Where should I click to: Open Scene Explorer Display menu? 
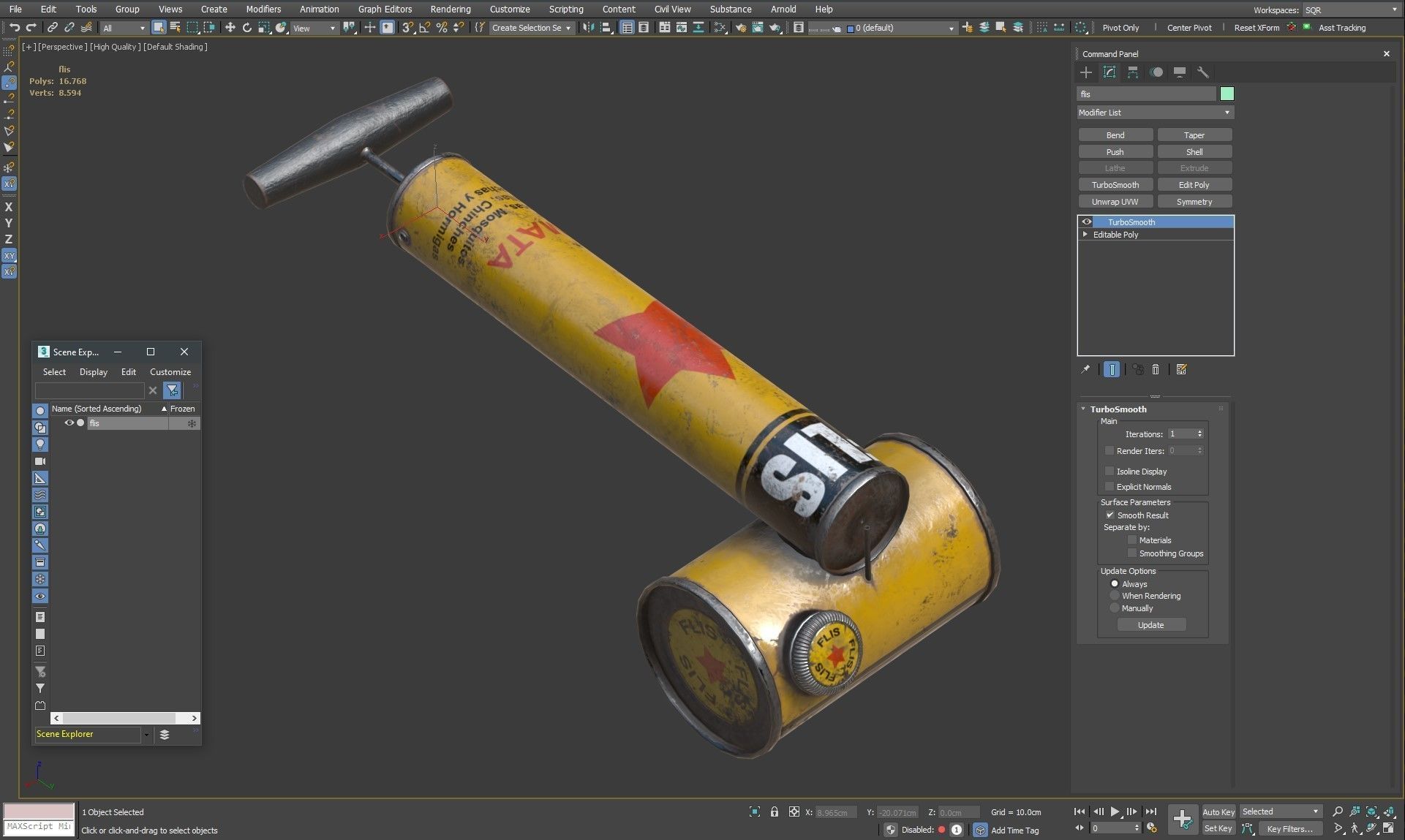click(x=94, y=372)
